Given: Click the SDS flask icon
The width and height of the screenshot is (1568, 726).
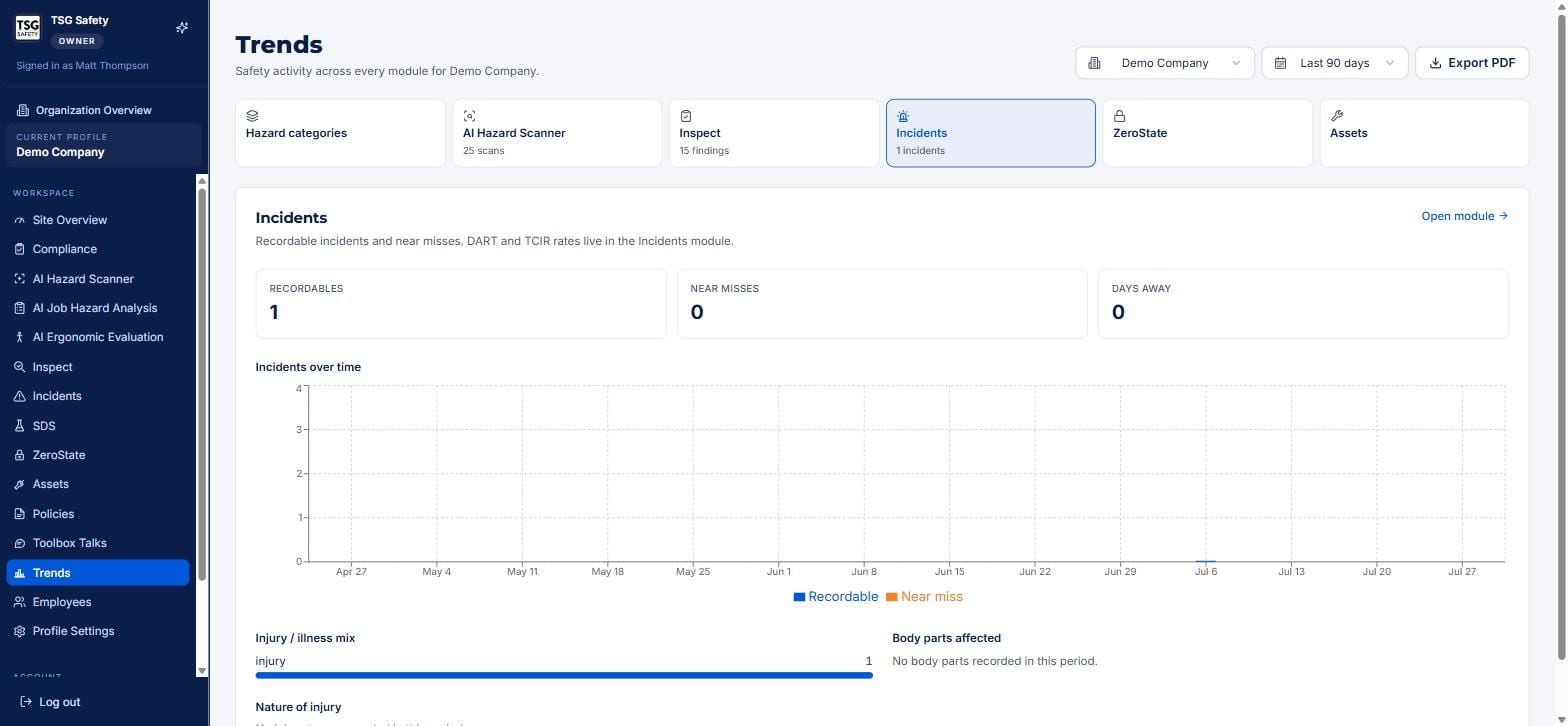Looking at the screenshot, I should 19,426.
